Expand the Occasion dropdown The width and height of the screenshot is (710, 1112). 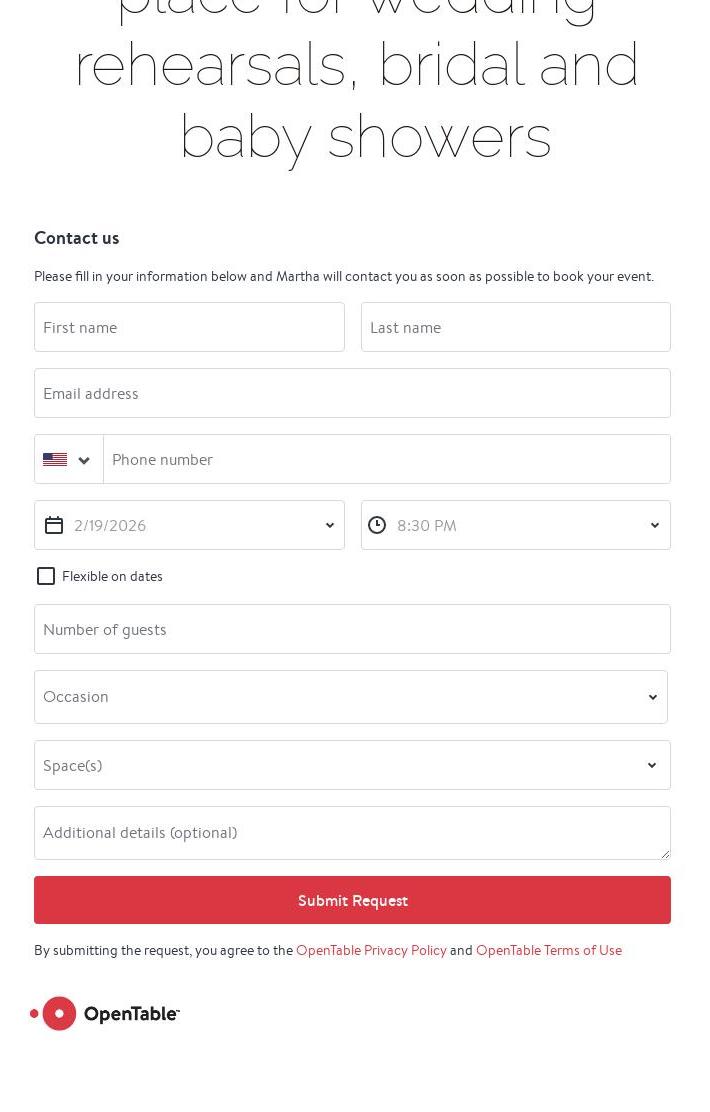click(350, 697)
